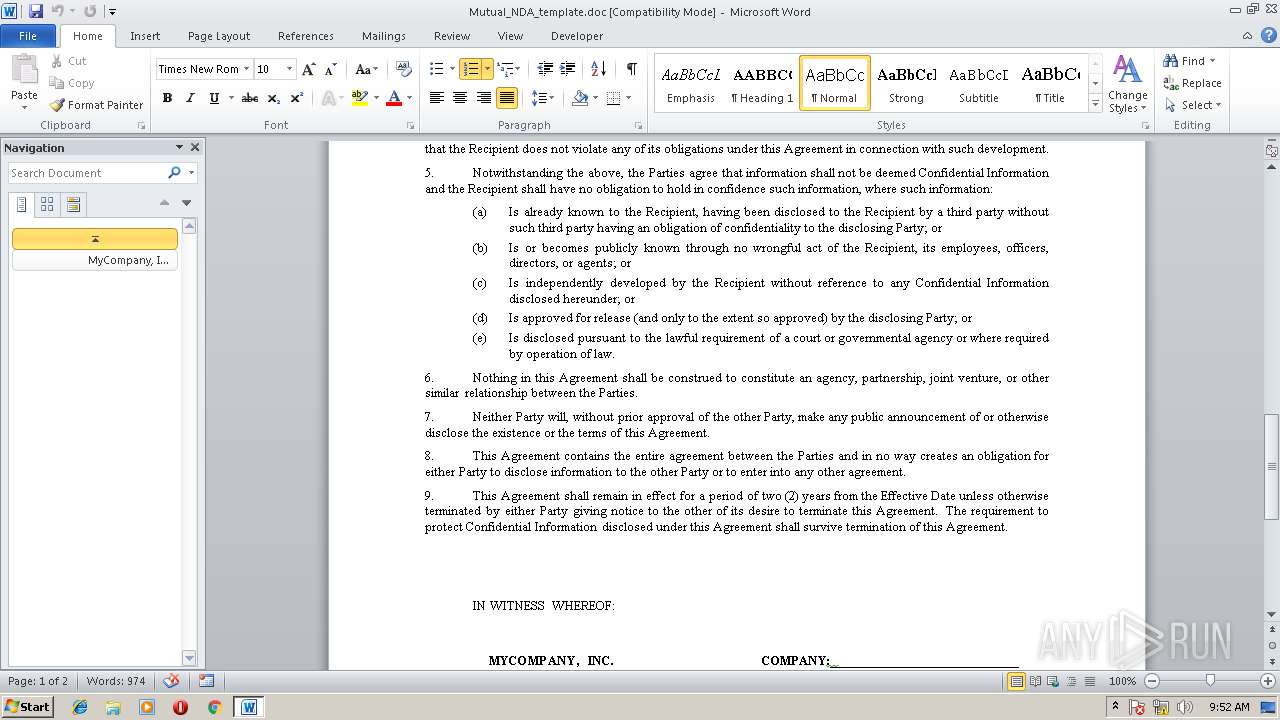Toggle Numbering list format
Screen dimensions: 1280x720
[x=471, y=69]
